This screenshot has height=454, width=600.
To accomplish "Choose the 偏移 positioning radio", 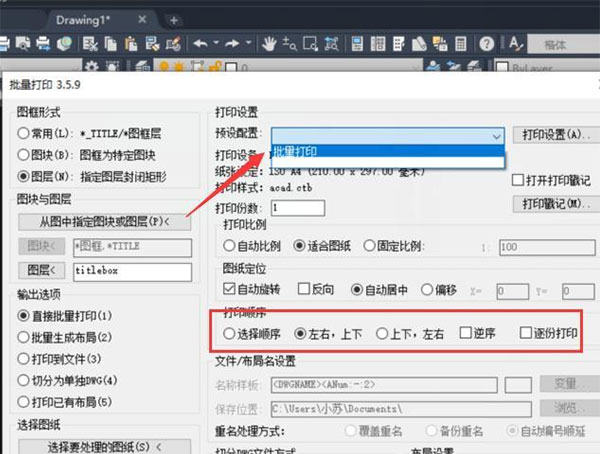I will pos(427,289).
